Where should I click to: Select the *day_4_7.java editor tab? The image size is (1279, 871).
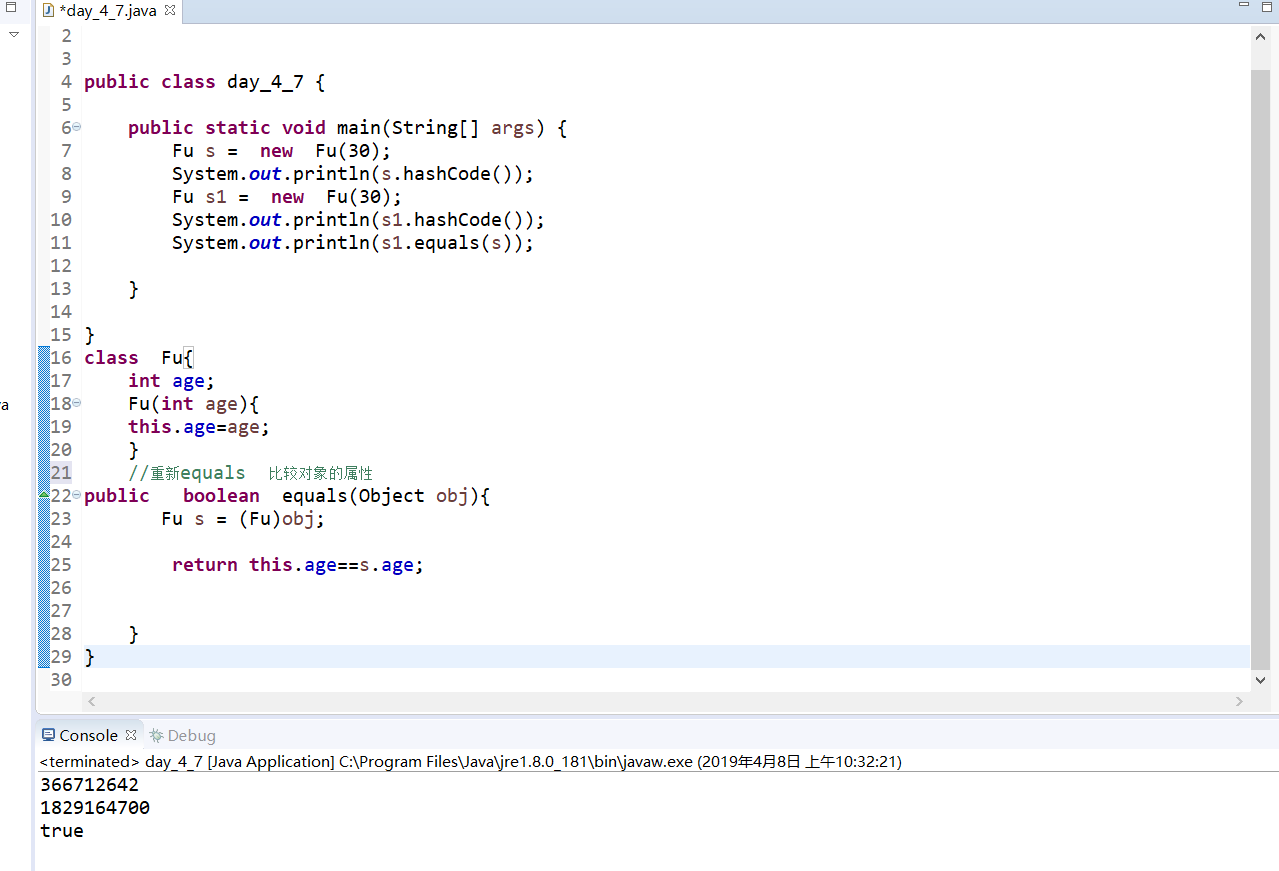(x=109, y=11)
